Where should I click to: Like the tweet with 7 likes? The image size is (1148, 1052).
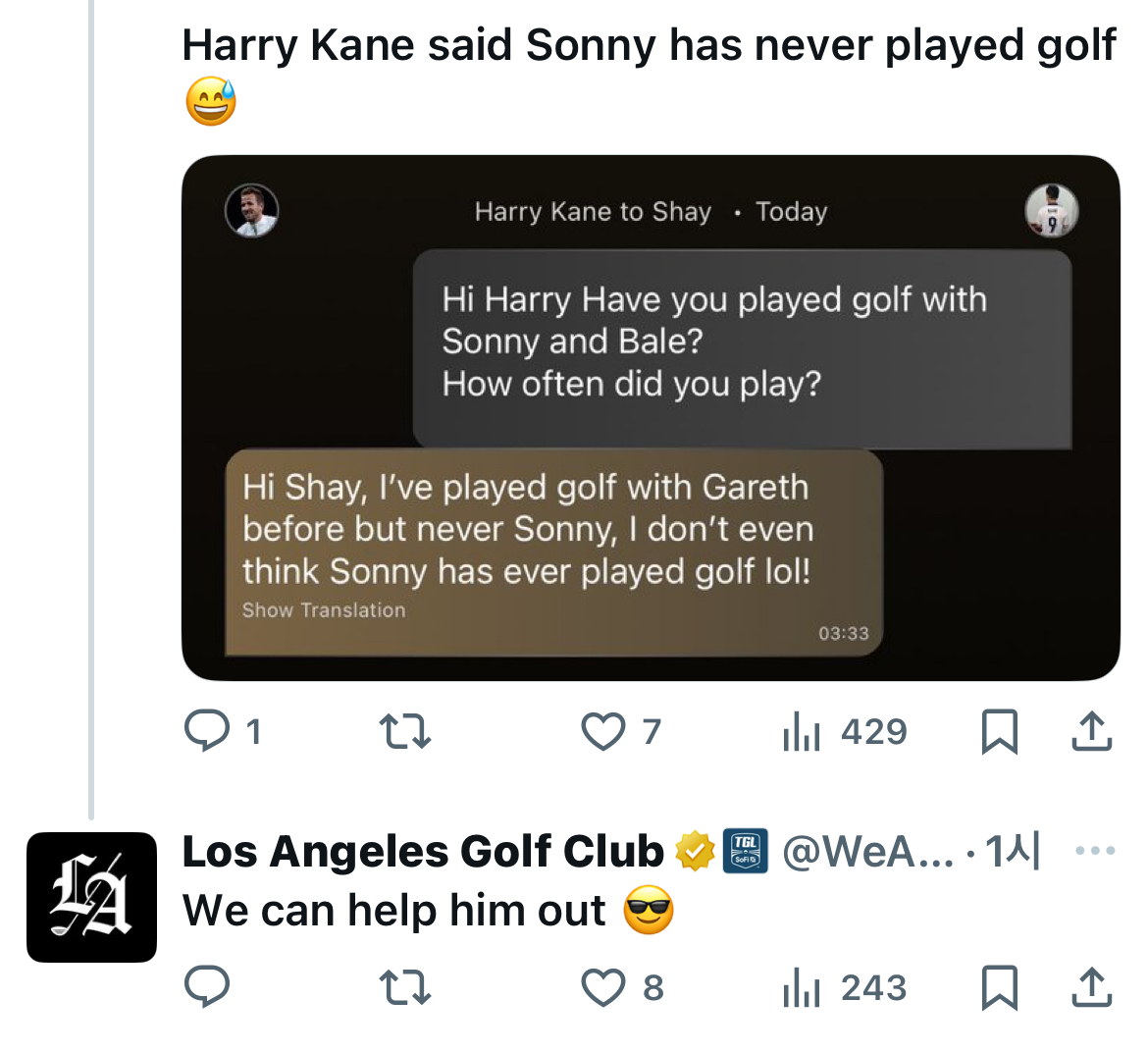[602, 731]
